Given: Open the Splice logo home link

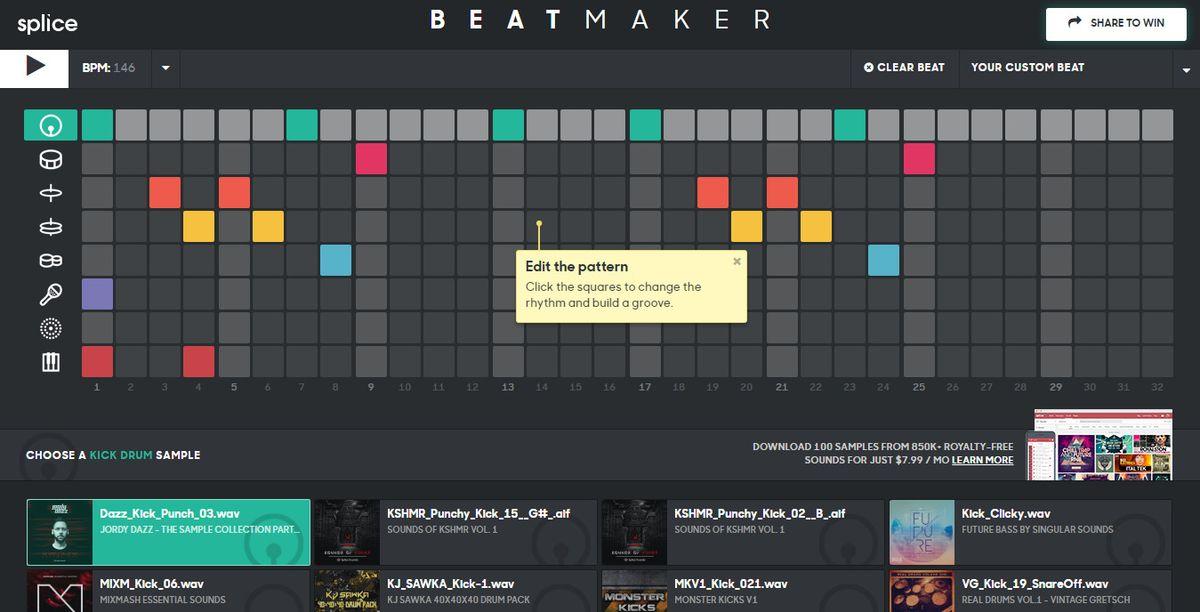Looking at the screenshot, I should [x=47, y=23].
